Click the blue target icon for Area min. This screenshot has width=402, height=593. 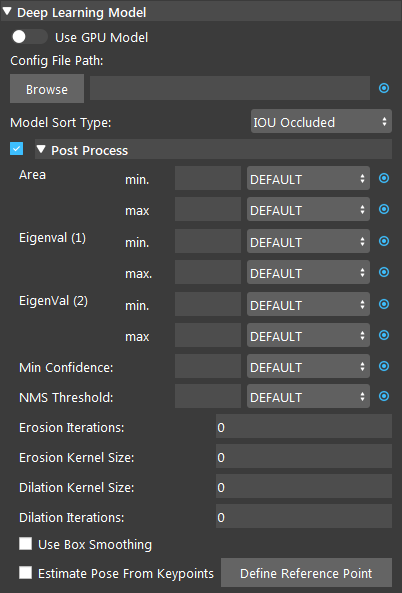point(384,178)
